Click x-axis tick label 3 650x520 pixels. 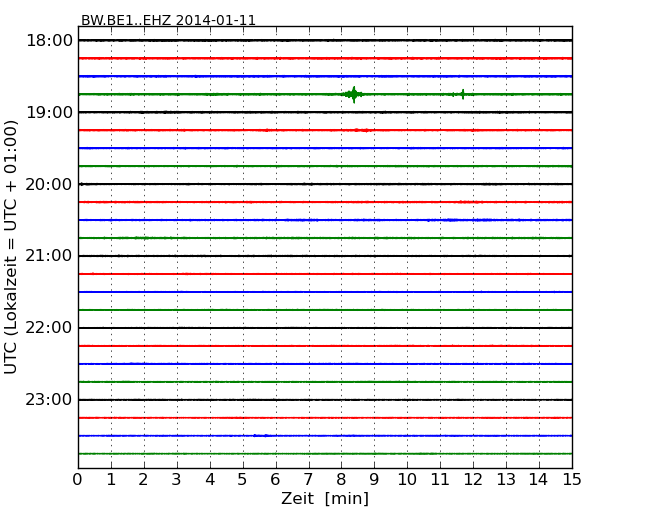pyautogui.click(x=177, y=480)
